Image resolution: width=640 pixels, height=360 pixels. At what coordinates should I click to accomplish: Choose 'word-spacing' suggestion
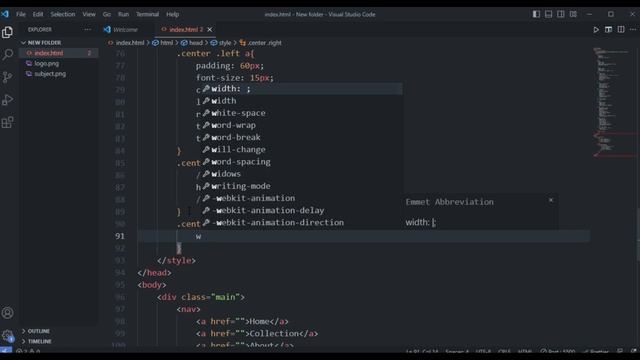click(x=302, y=162)
